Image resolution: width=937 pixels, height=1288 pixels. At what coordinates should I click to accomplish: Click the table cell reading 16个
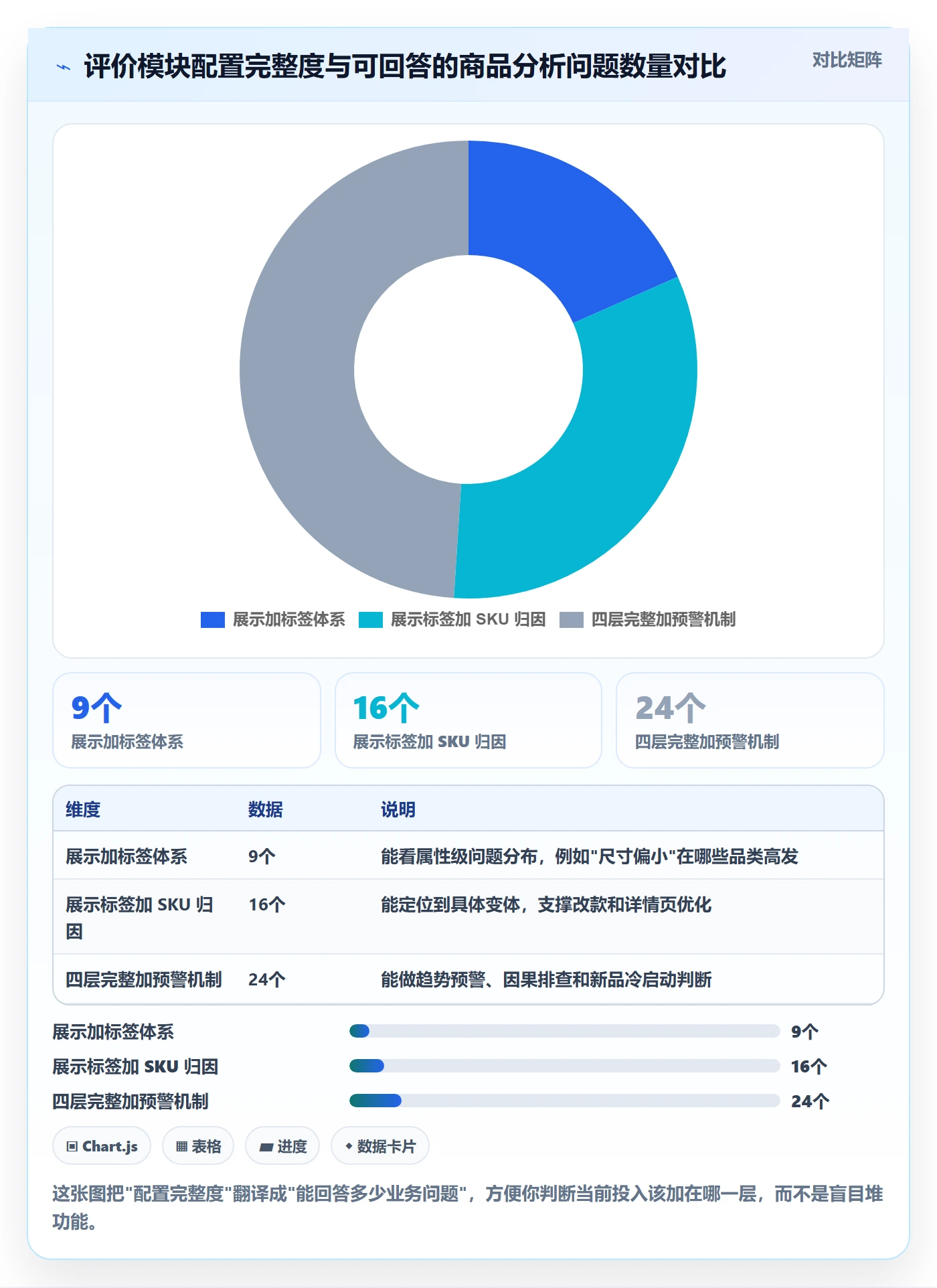point(267,904)
